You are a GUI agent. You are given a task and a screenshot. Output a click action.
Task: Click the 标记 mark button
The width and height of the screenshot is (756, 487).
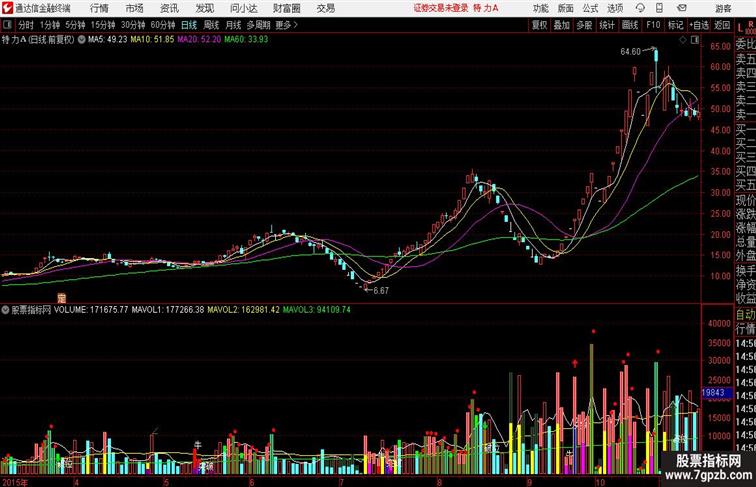[x=675, y=25]
